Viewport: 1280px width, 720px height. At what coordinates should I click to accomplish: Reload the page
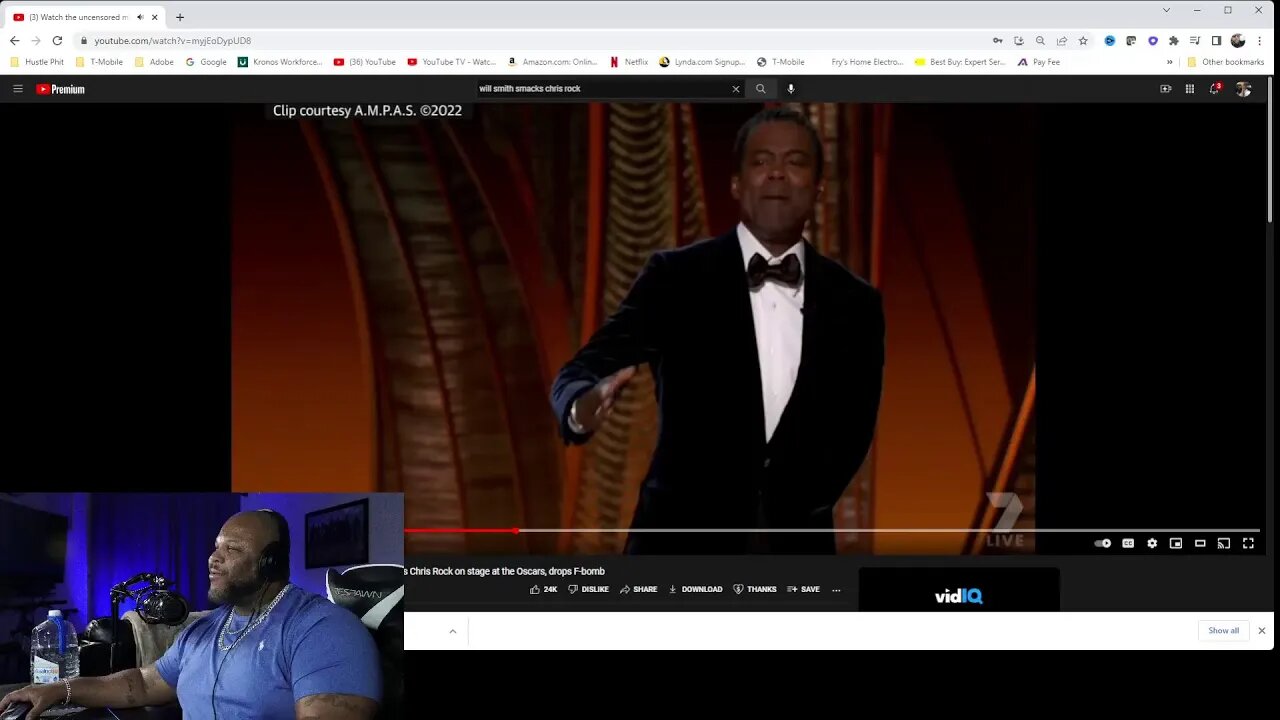point(57,41)
